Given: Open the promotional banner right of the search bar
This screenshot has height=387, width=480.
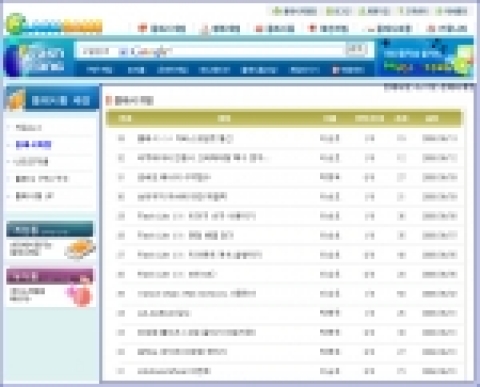Looking at the screenshot, I should tap(424, 57).
